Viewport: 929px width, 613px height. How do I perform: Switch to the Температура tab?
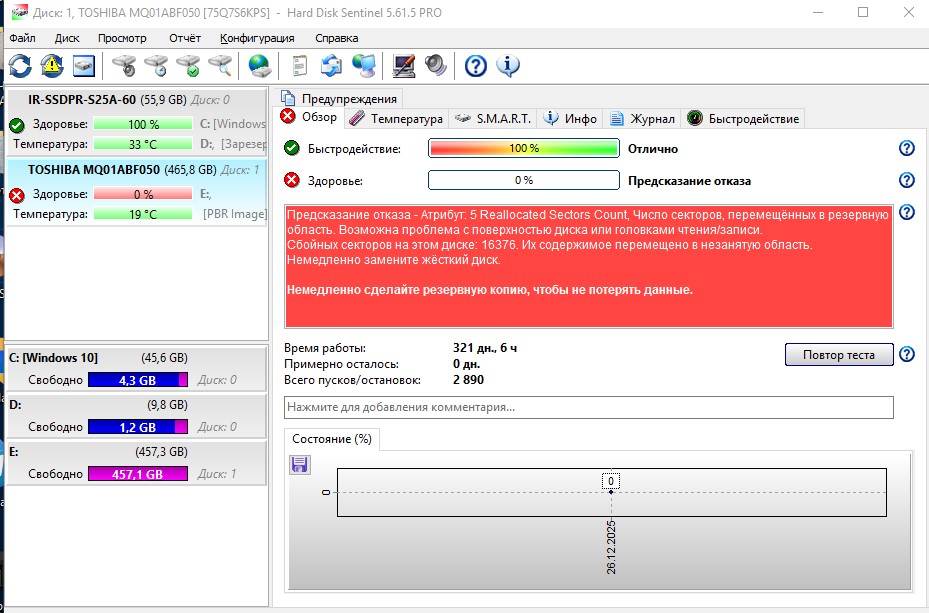click(396, 118)
